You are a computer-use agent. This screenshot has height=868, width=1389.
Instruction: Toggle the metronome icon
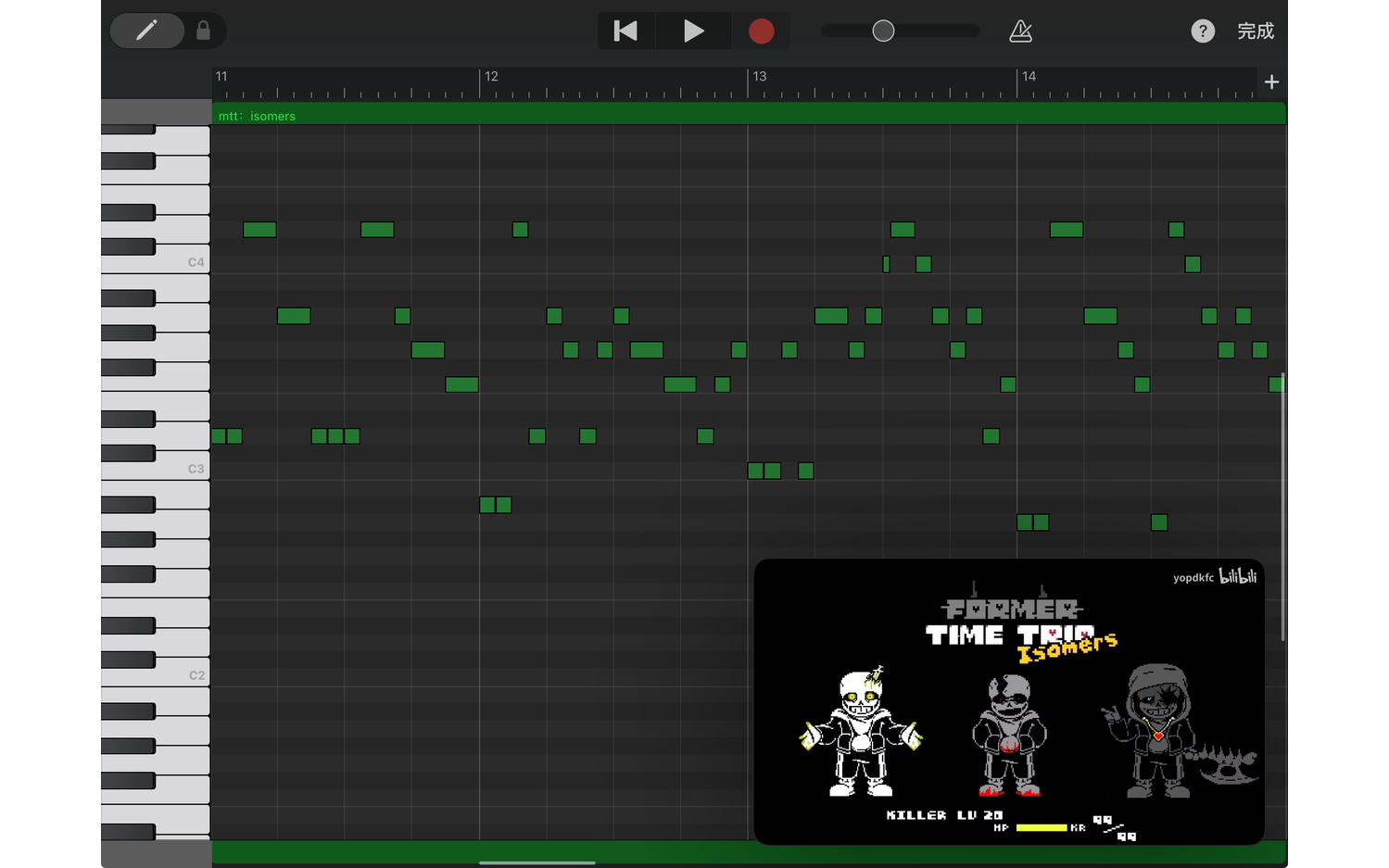(x=1020, y=31)
